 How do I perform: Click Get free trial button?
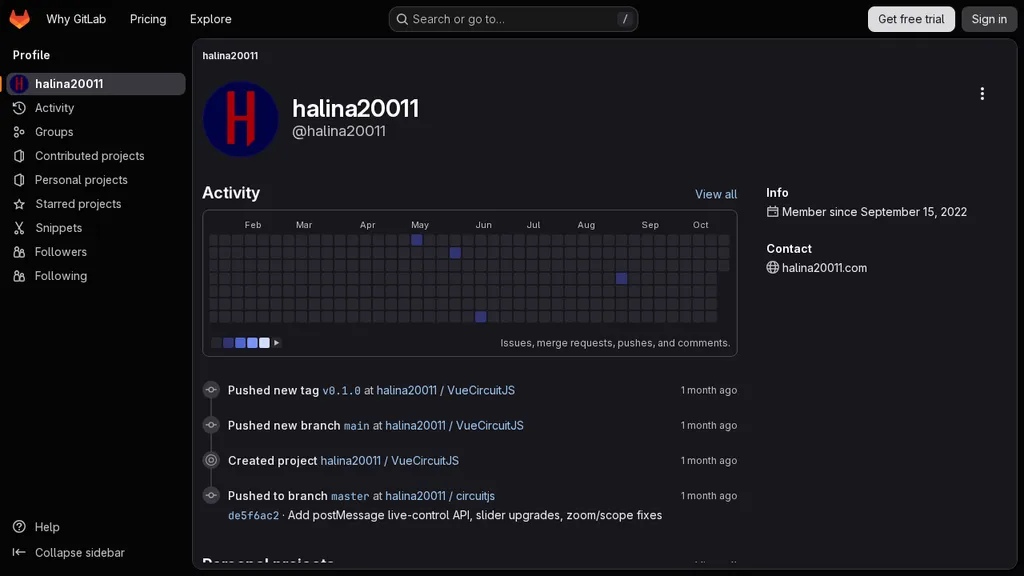tap(911, 19)
